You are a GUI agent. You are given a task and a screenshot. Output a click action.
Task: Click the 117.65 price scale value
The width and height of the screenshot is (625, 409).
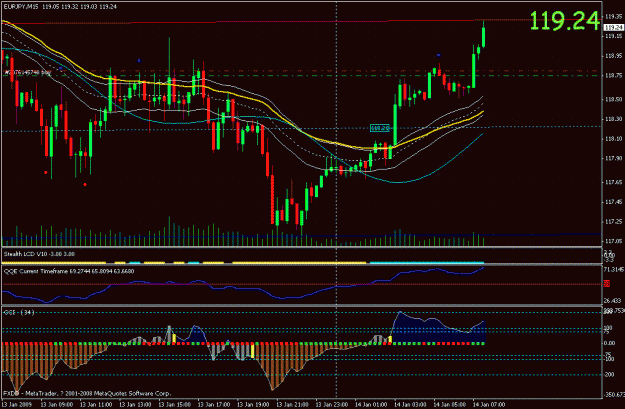[x=614, y=182]
